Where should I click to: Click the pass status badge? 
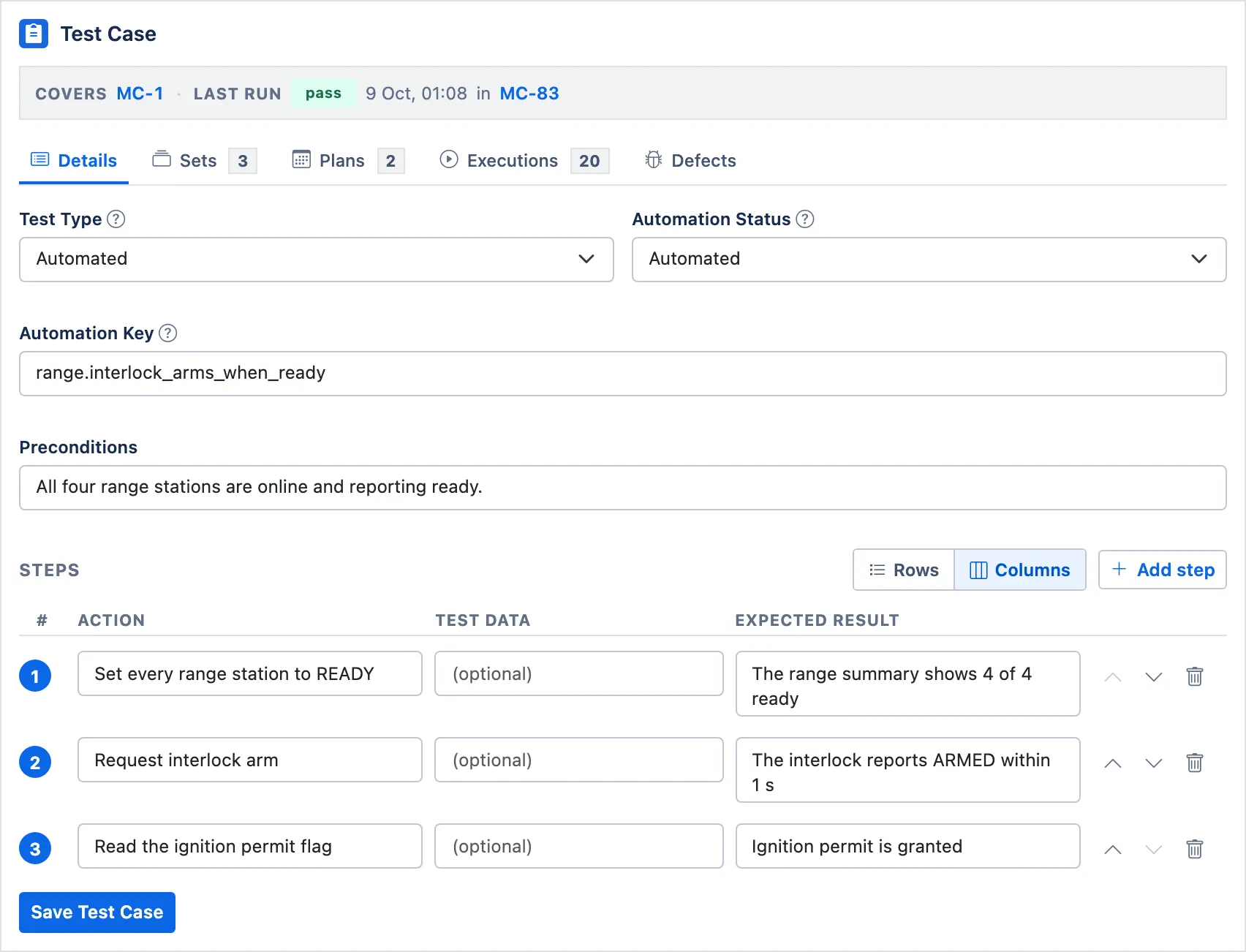click(x=323, y=93)
